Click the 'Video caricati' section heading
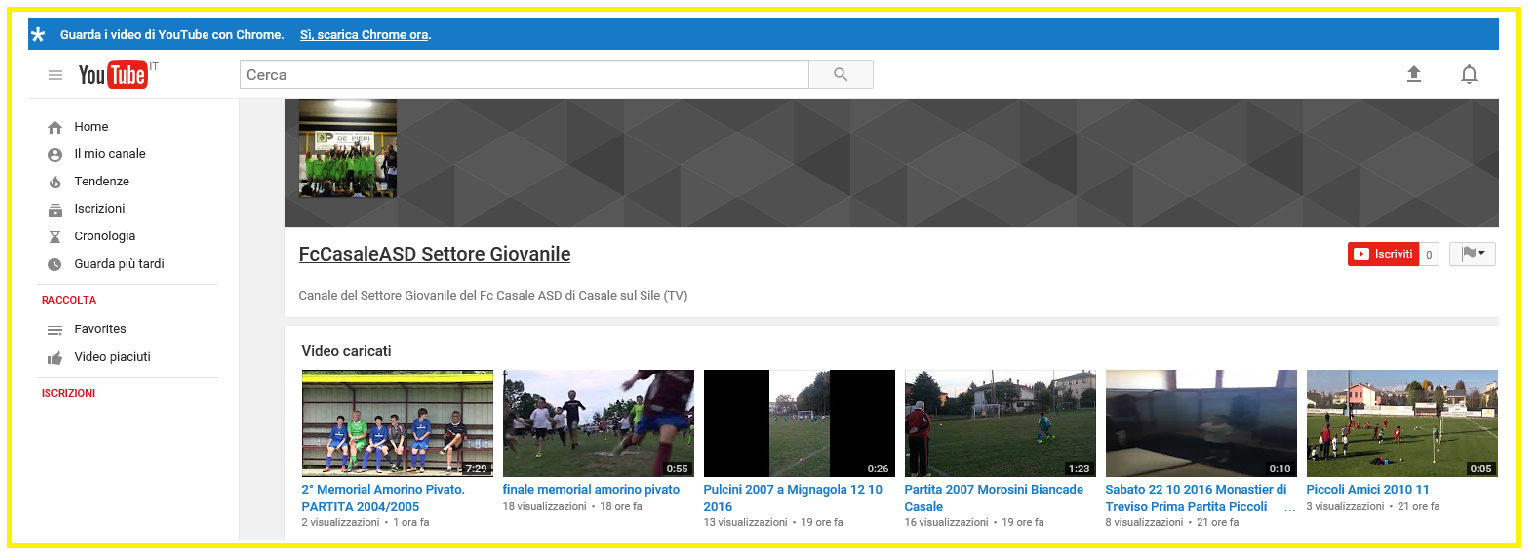Viewport: 1529px width, 556px height. 346,351
